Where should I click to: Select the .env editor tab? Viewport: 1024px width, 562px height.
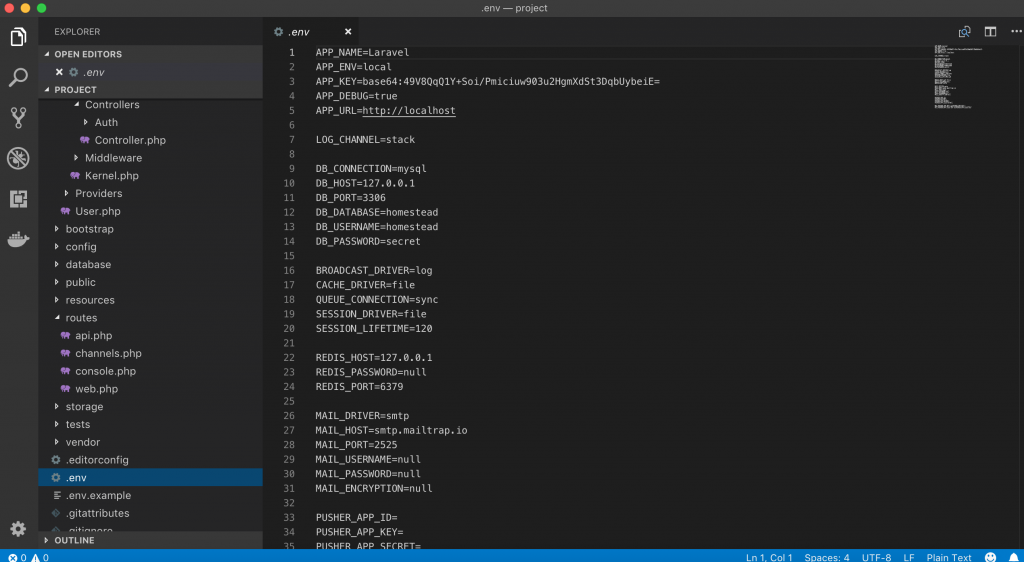click(312, 32)
